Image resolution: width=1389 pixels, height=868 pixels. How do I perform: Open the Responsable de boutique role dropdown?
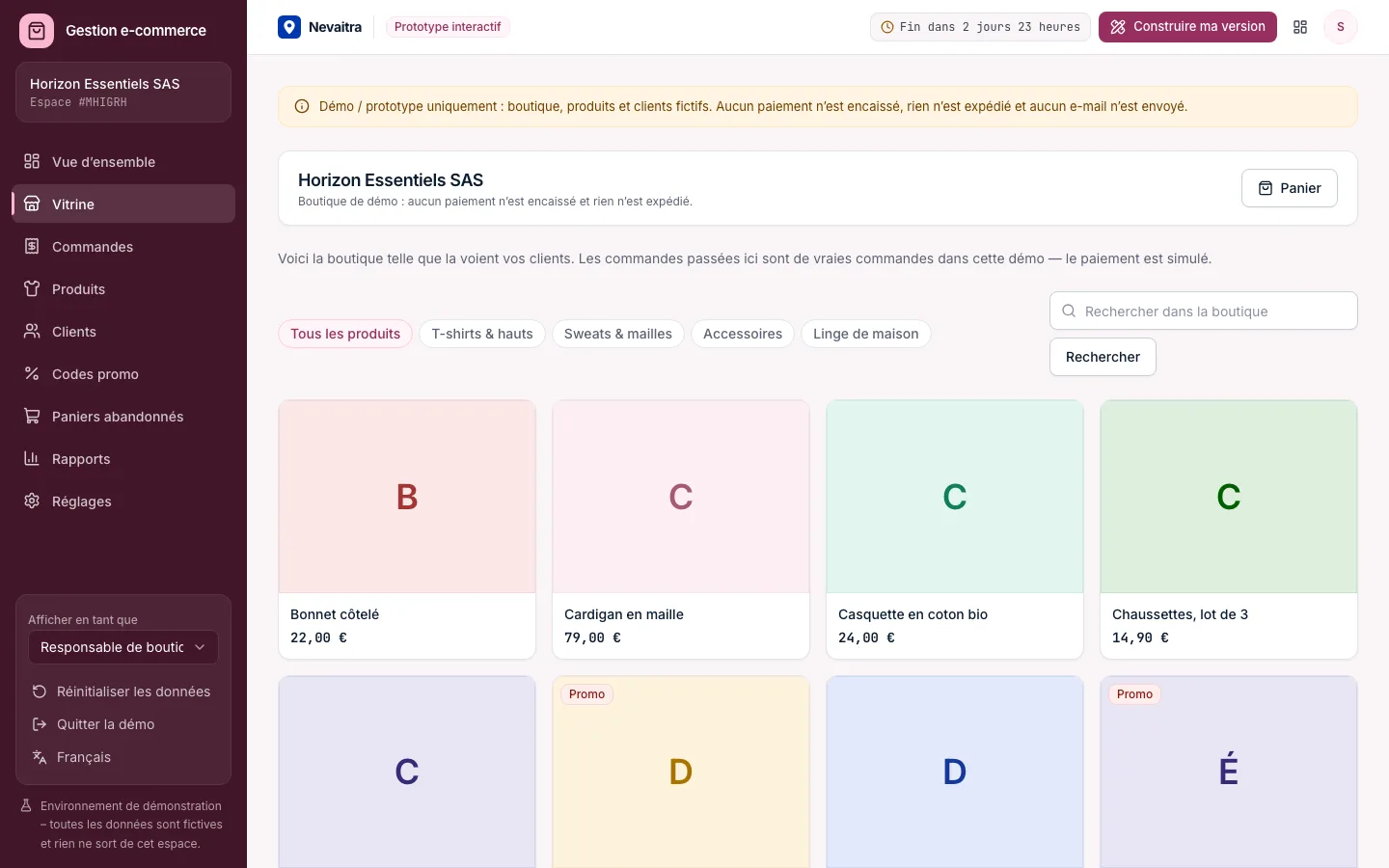pos(123,647)
